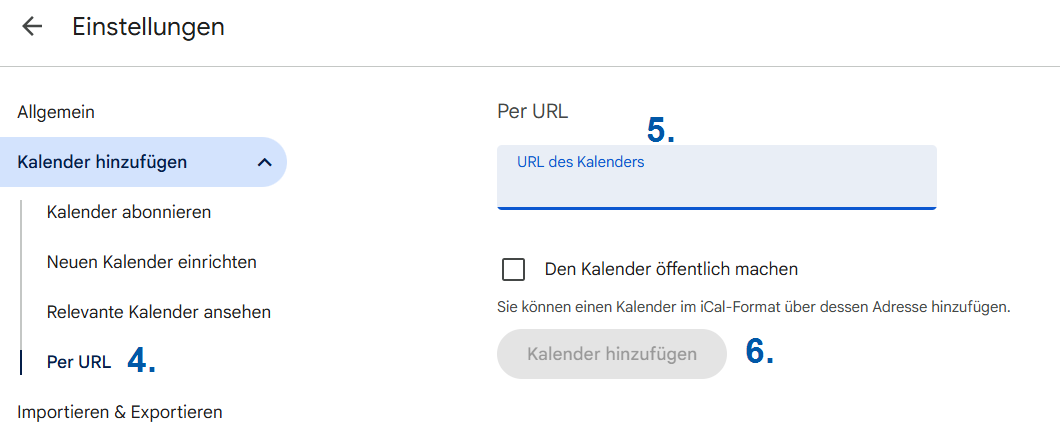Image resolution: width=1060 pixels, height=447 pixels.
Task: Click the blue step number 6 marker
Action: (760, 352)
